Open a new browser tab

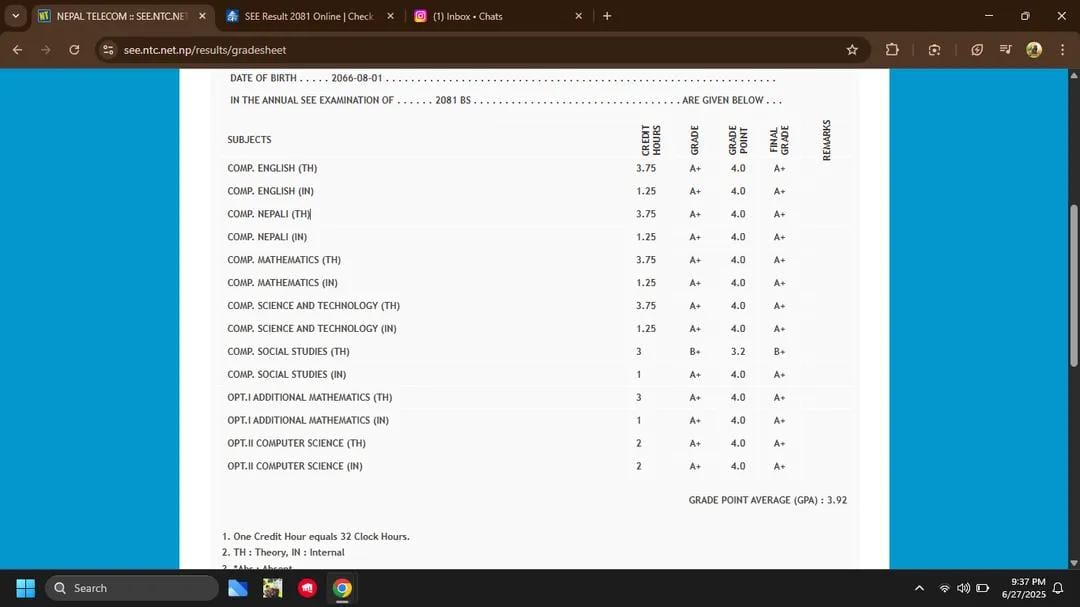(607, 16)
